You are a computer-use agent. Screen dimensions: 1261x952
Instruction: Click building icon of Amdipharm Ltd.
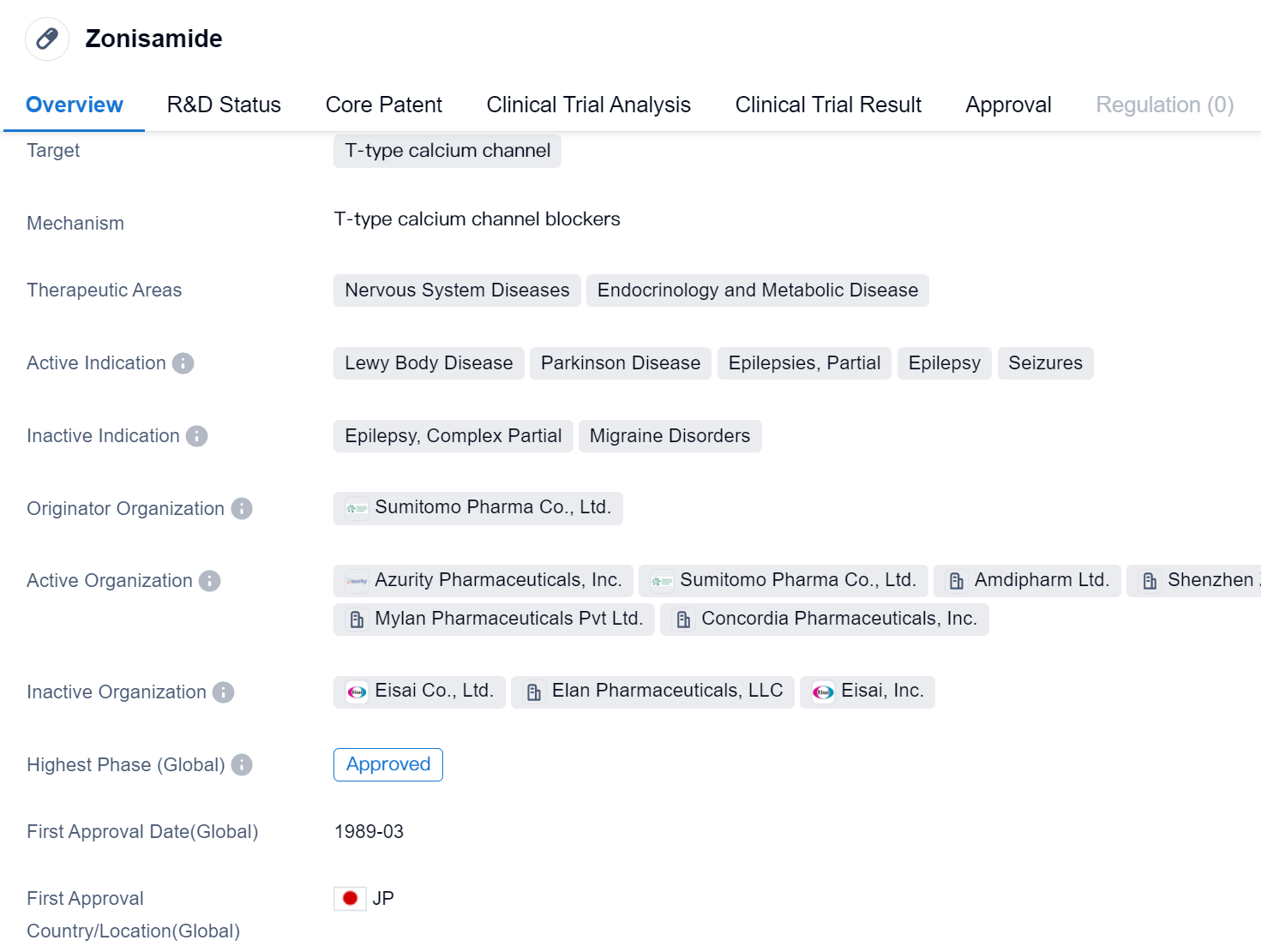[957, 581]
